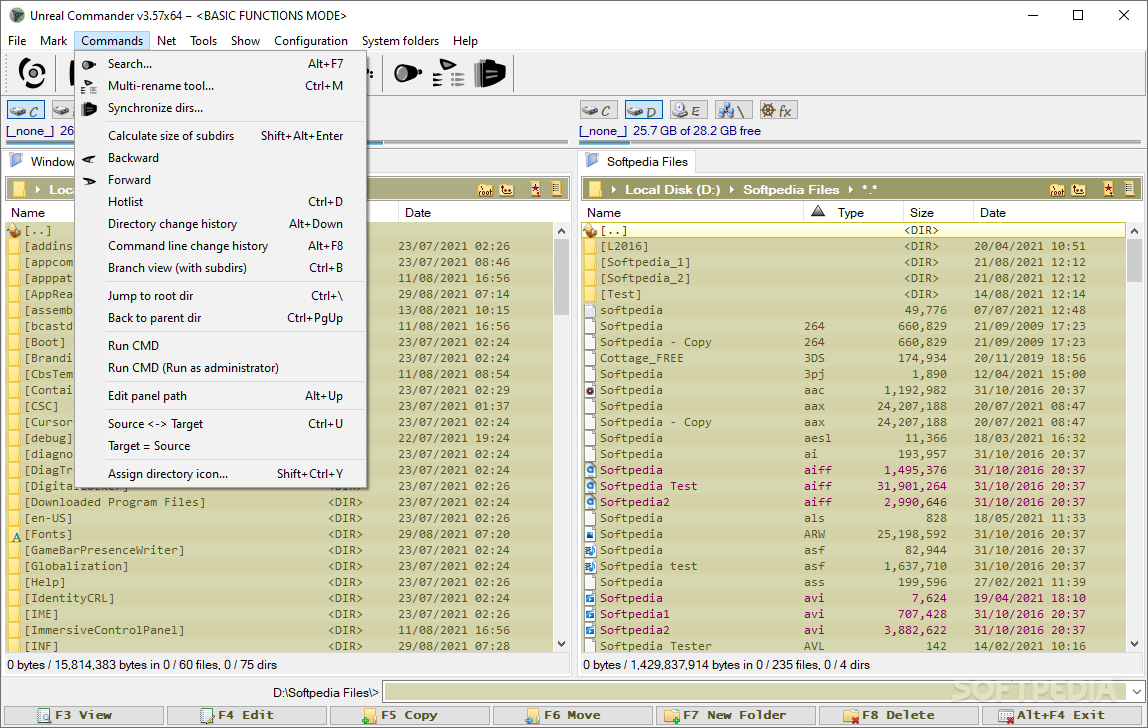Click F3 View button

pos(83,716)
